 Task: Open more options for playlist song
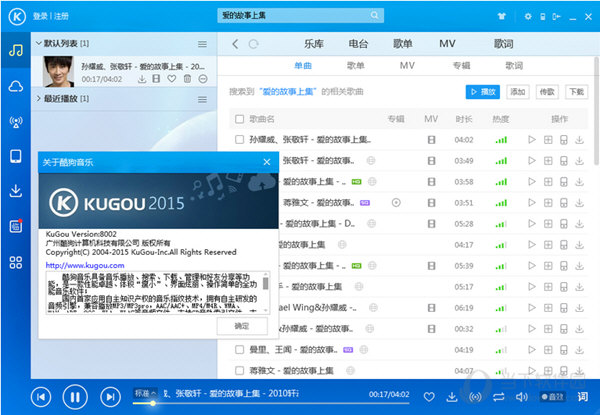click(x=203, y=79)
